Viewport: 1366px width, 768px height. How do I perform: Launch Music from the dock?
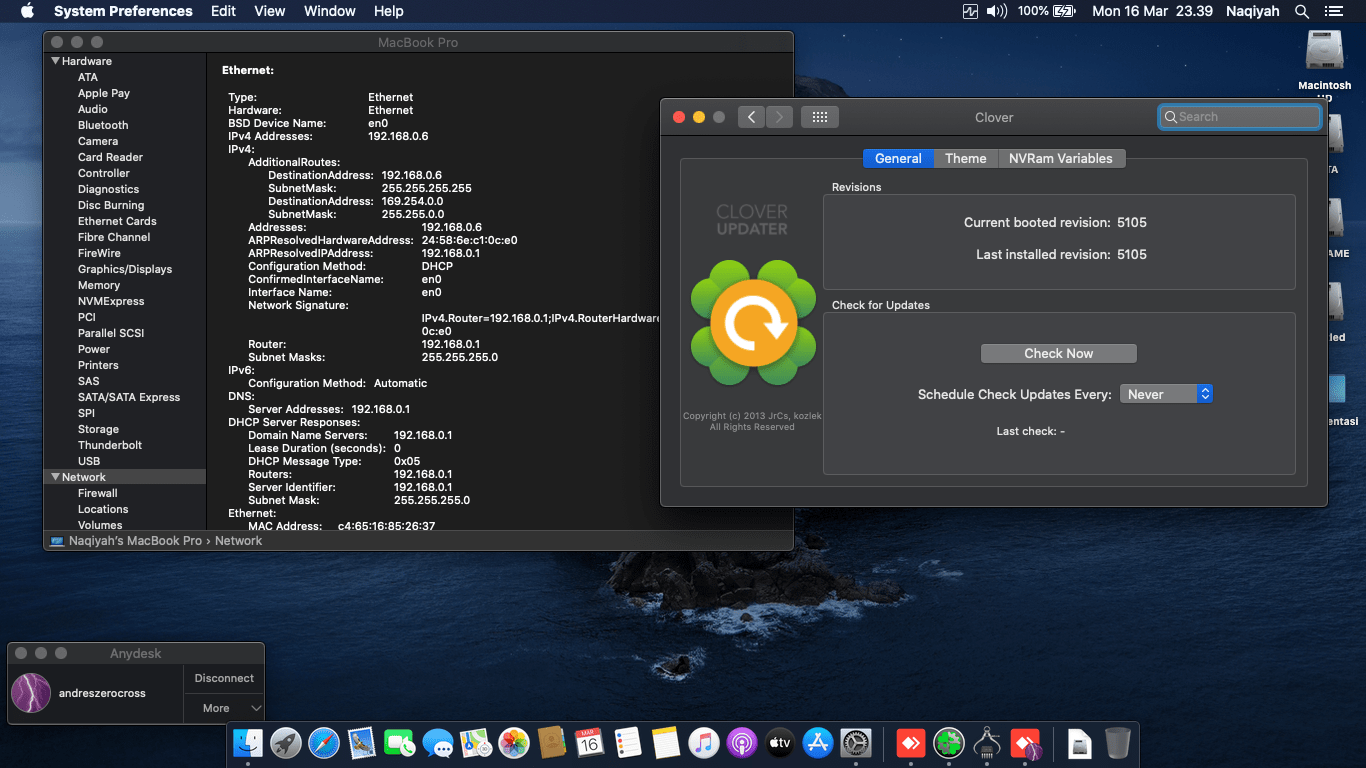click(x=704, y=743)
